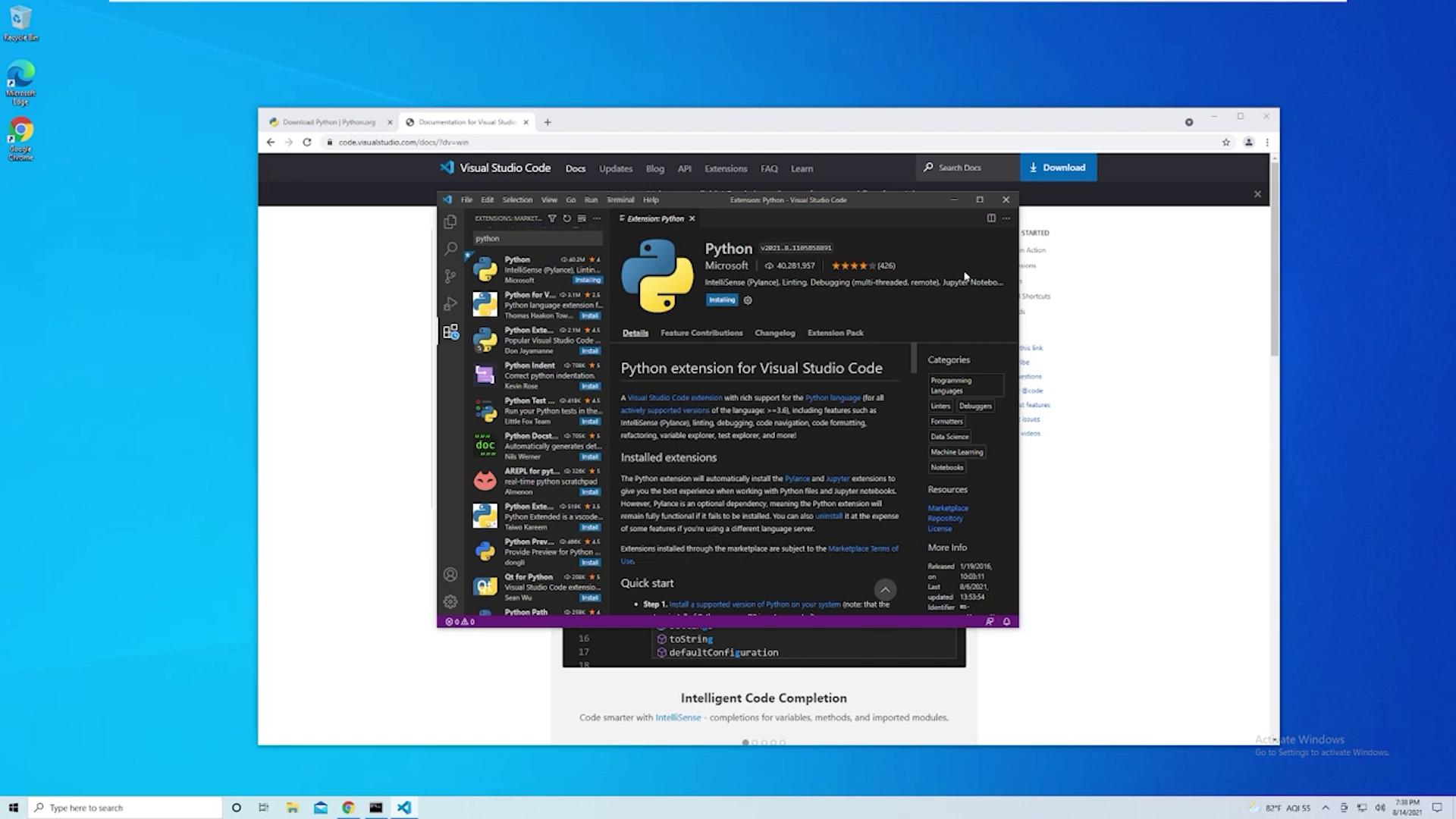Switch to the Changelog tab
Viewport: 1456px width, 819px height.
coord(775,333)
